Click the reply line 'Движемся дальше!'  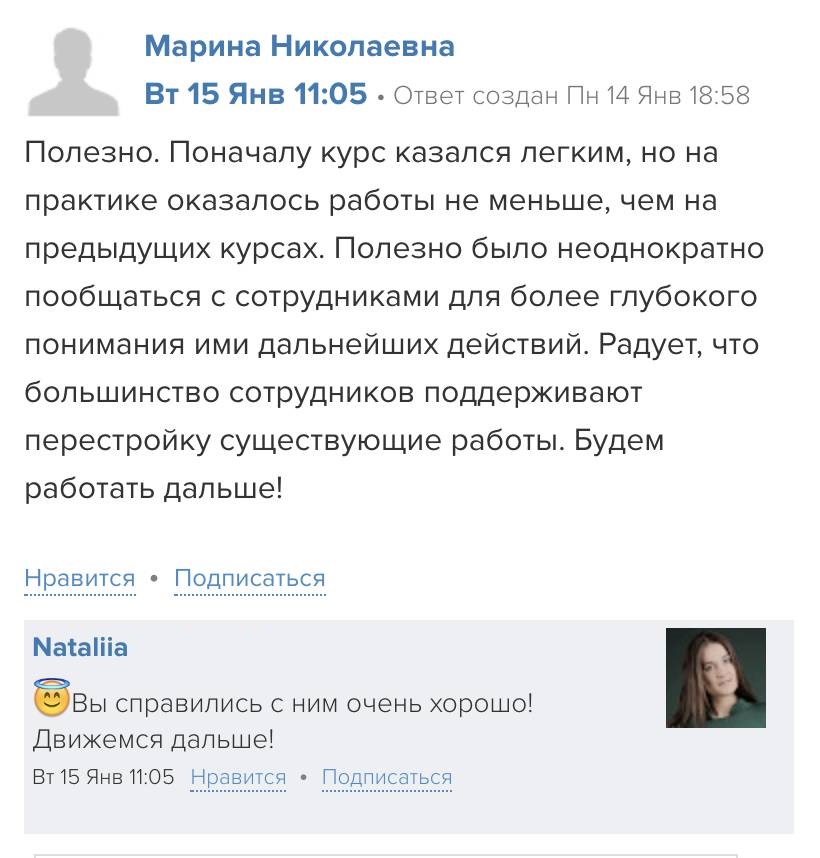tap(153, 740)
